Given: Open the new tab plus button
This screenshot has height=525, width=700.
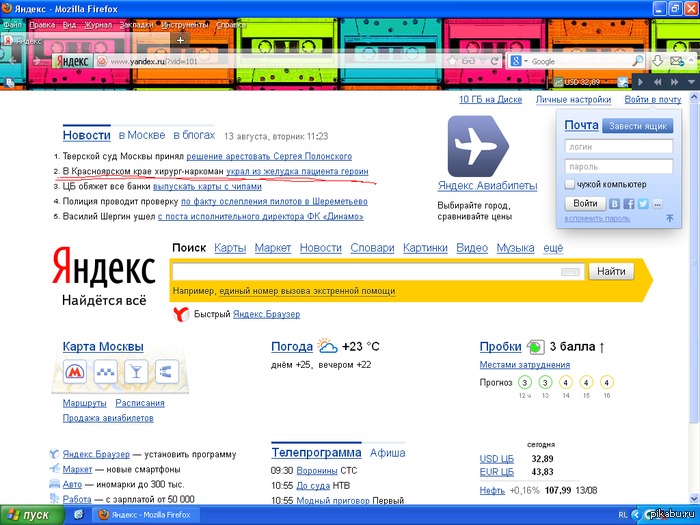Looking at the screenshot, I should click(x=180, y=41).
